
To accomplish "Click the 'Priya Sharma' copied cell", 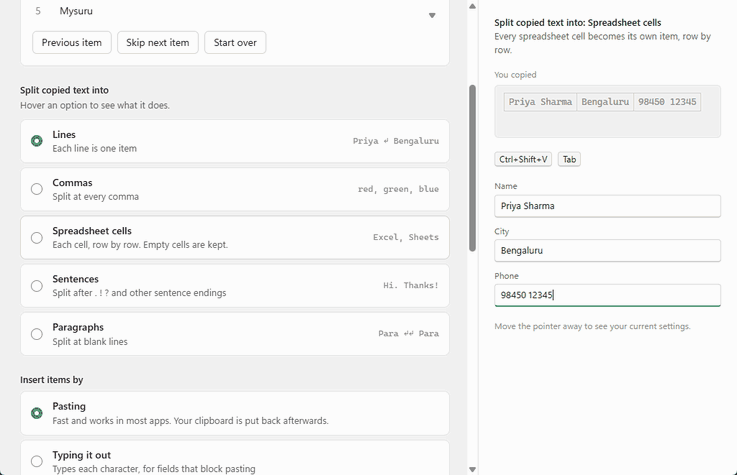I will [541, 102].
